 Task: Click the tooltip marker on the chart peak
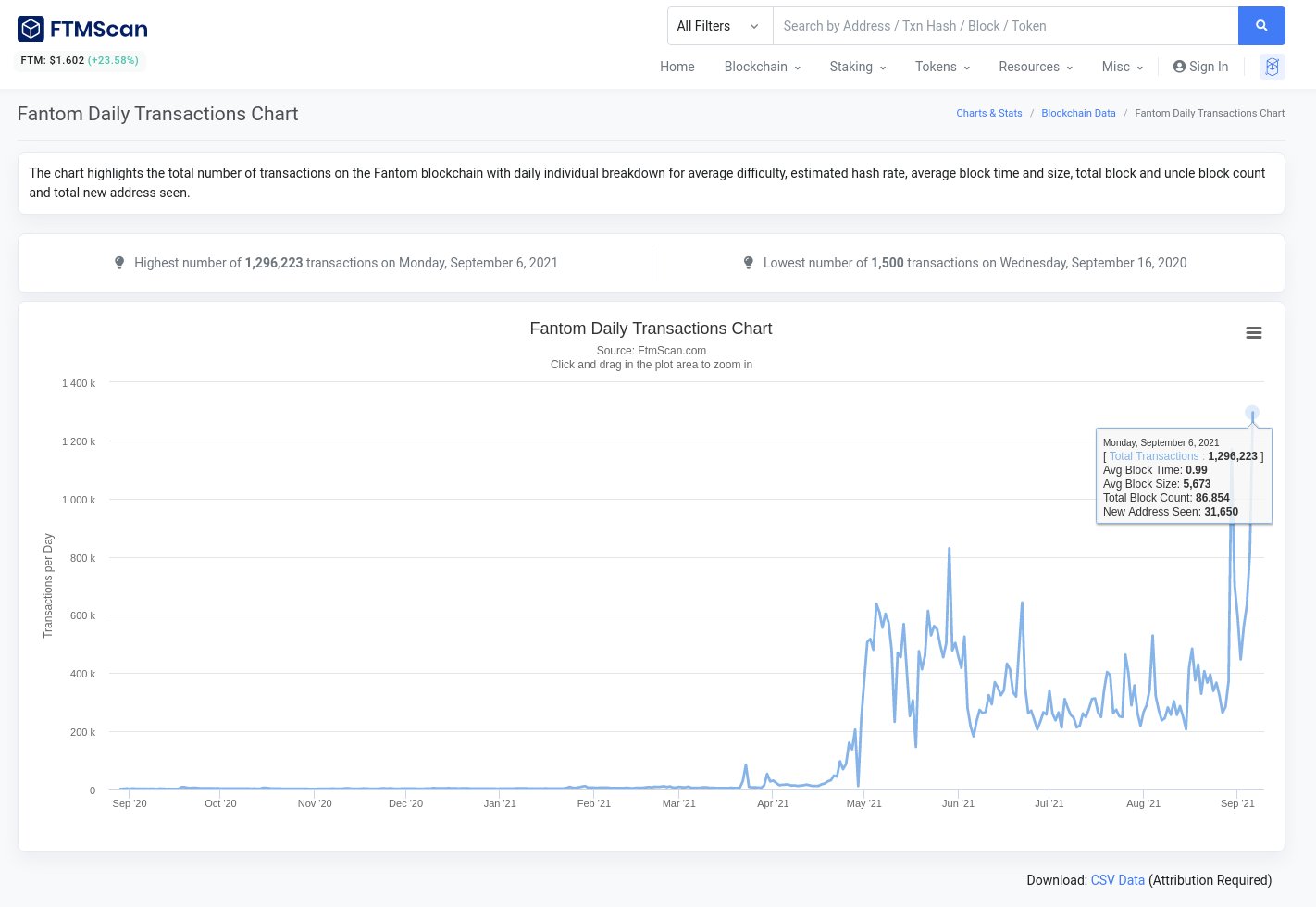pyautogui.click(x=1252, y=414)
